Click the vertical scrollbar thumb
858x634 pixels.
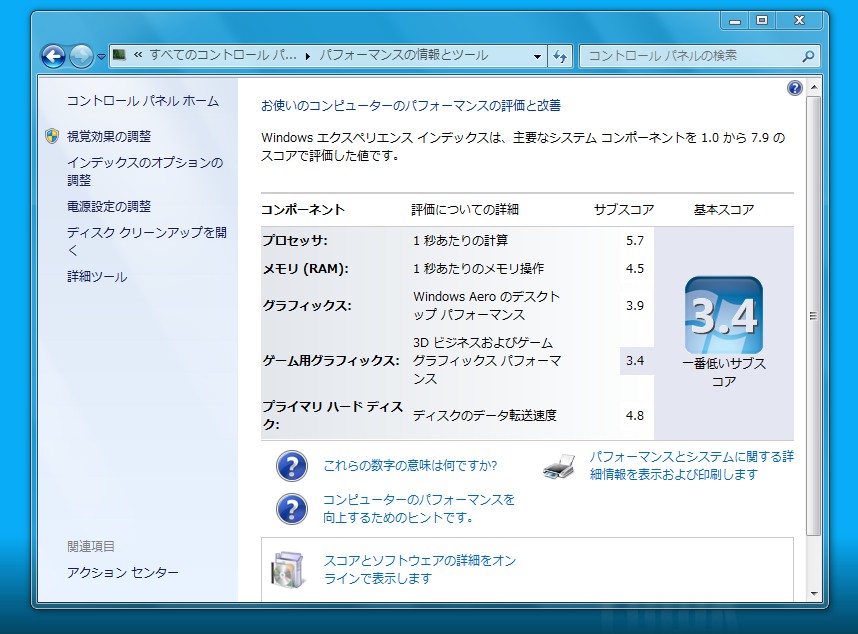(814, 316)
